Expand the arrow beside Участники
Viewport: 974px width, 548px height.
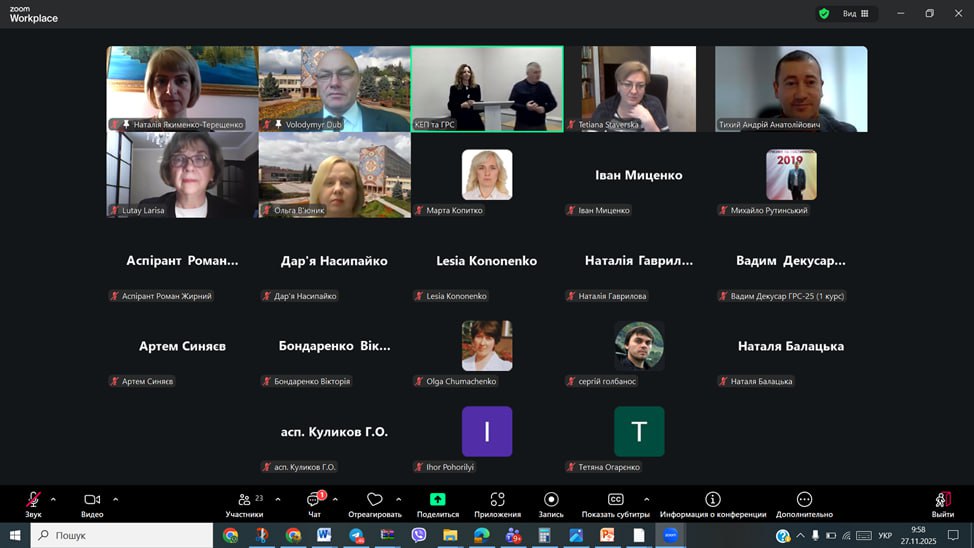click(x=277, y=499)
